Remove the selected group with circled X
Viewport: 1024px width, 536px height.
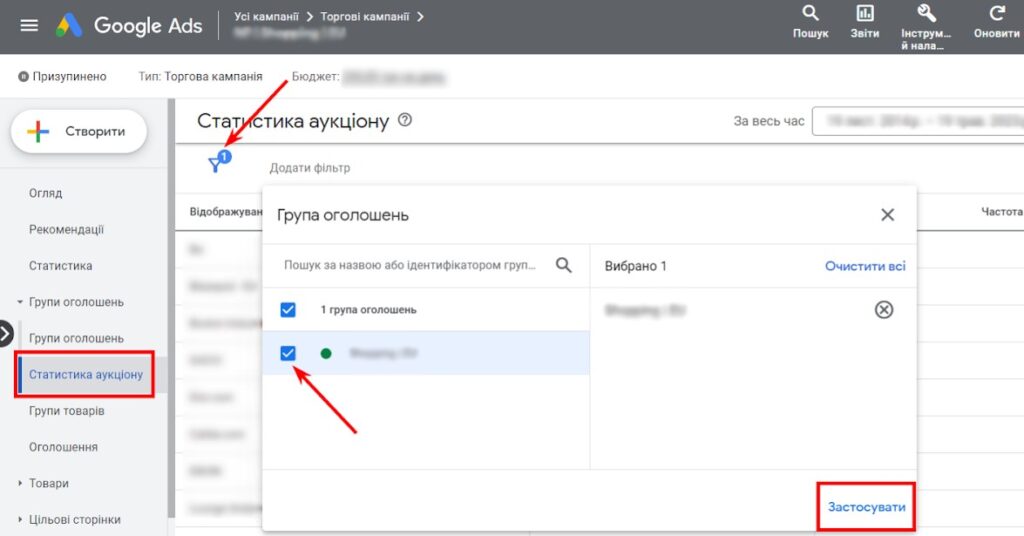(884, 309)
